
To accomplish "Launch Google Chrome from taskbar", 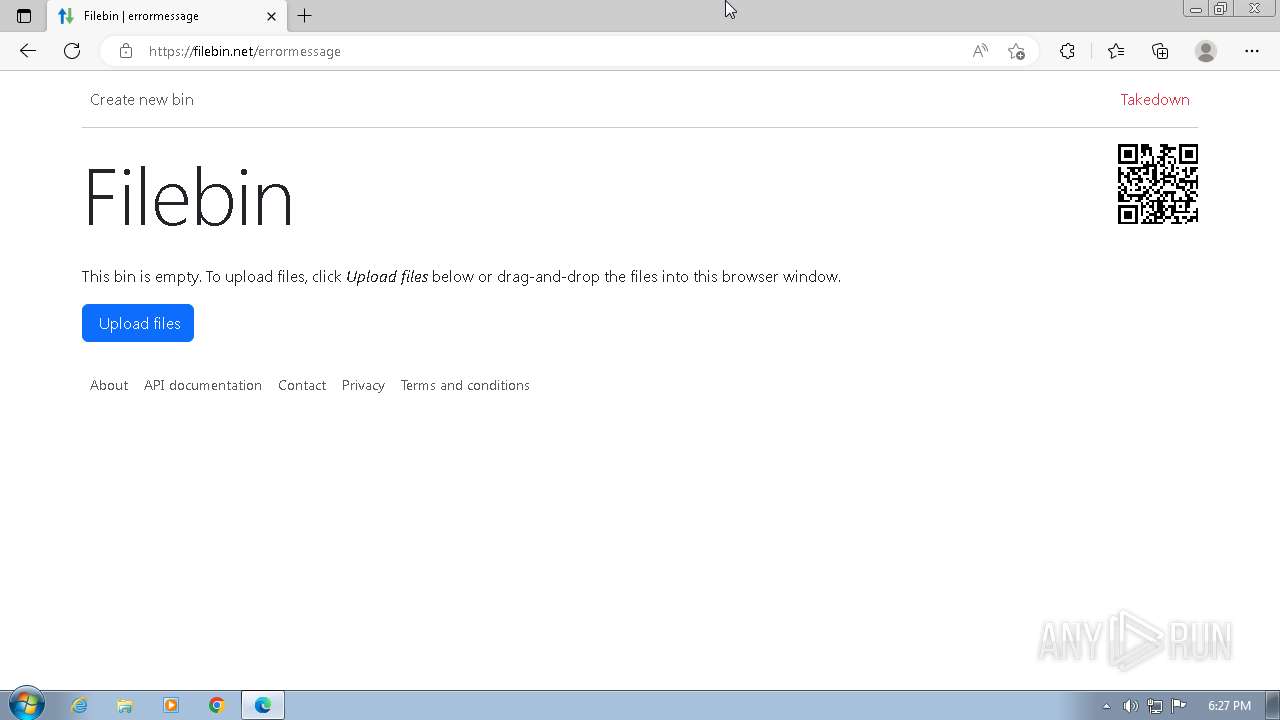I will [x=217, y=705].
